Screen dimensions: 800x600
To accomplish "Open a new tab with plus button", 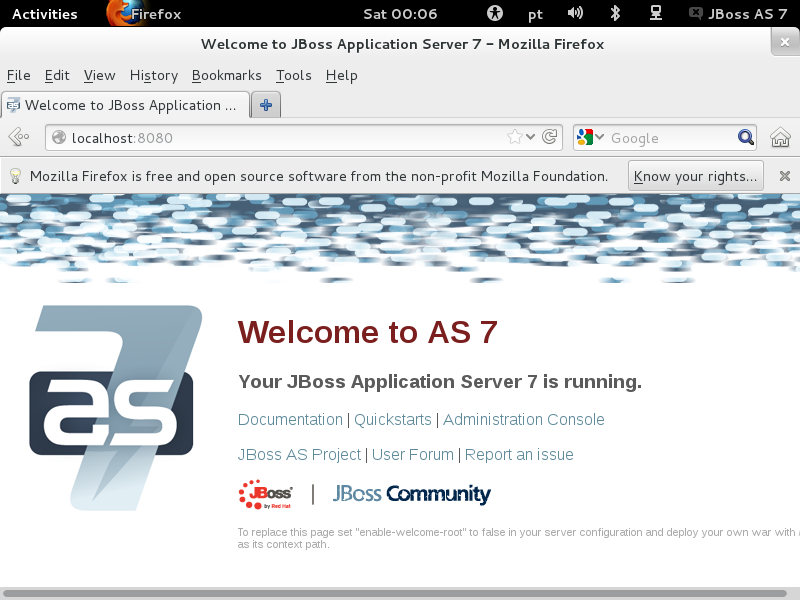I will click(266, 105).
